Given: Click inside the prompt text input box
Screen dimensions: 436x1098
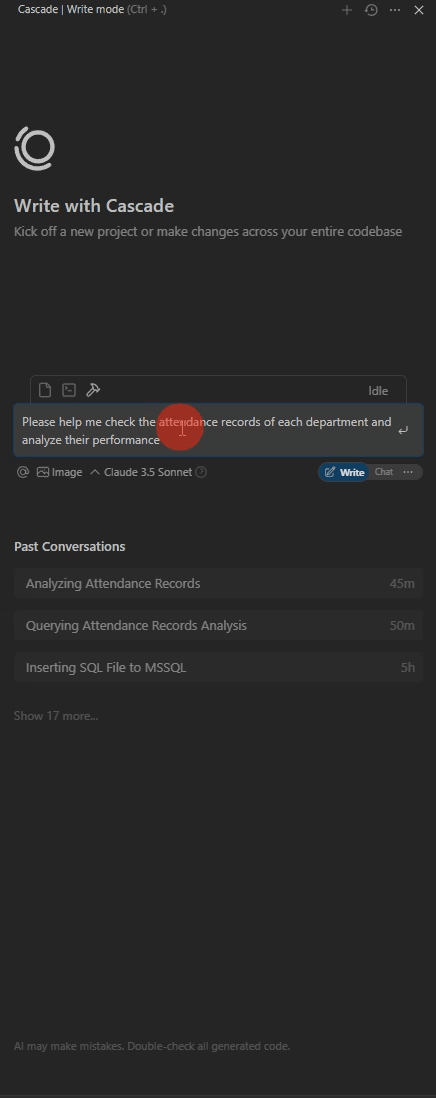Looking at the screenshot, I should pos(206,431).
